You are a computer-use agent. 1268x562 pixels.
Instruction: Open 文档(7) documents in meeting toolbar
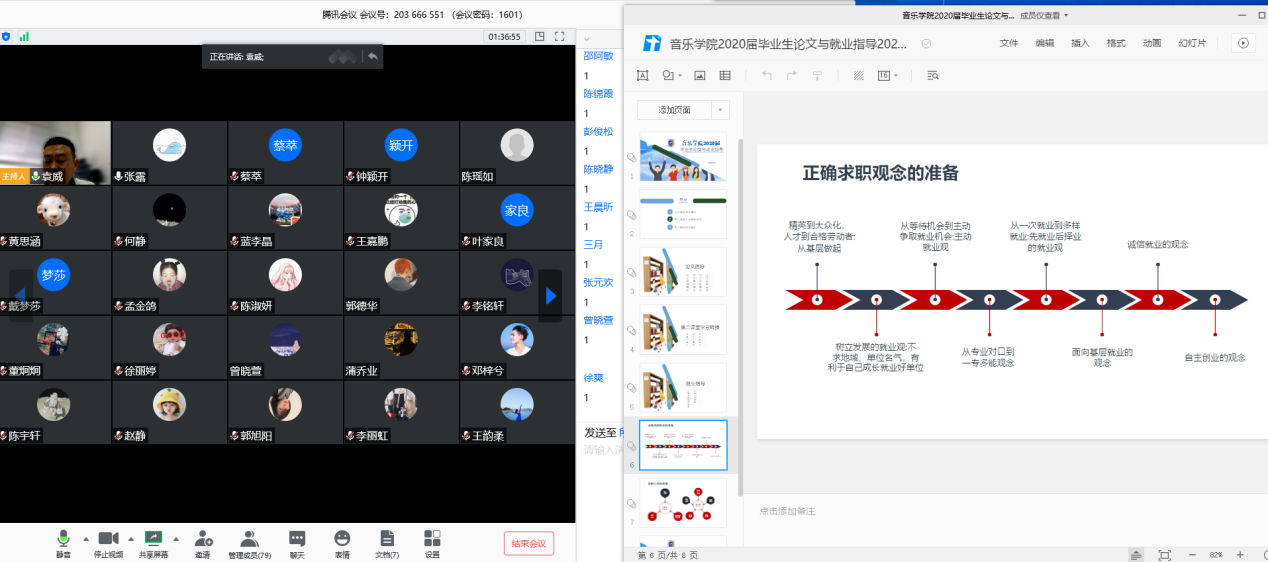point(387,543)
